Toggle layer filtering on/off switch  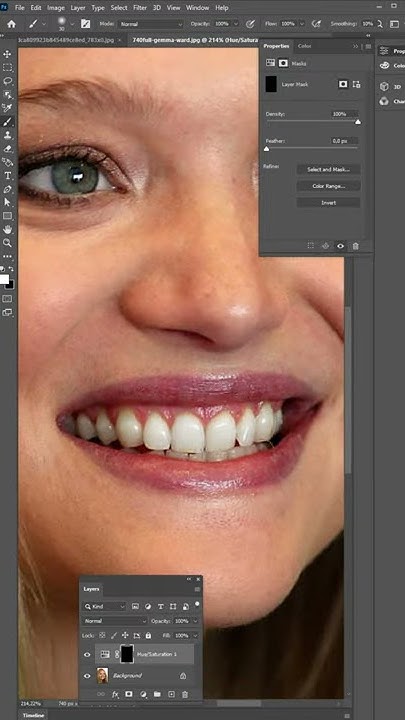pos(197,604)
